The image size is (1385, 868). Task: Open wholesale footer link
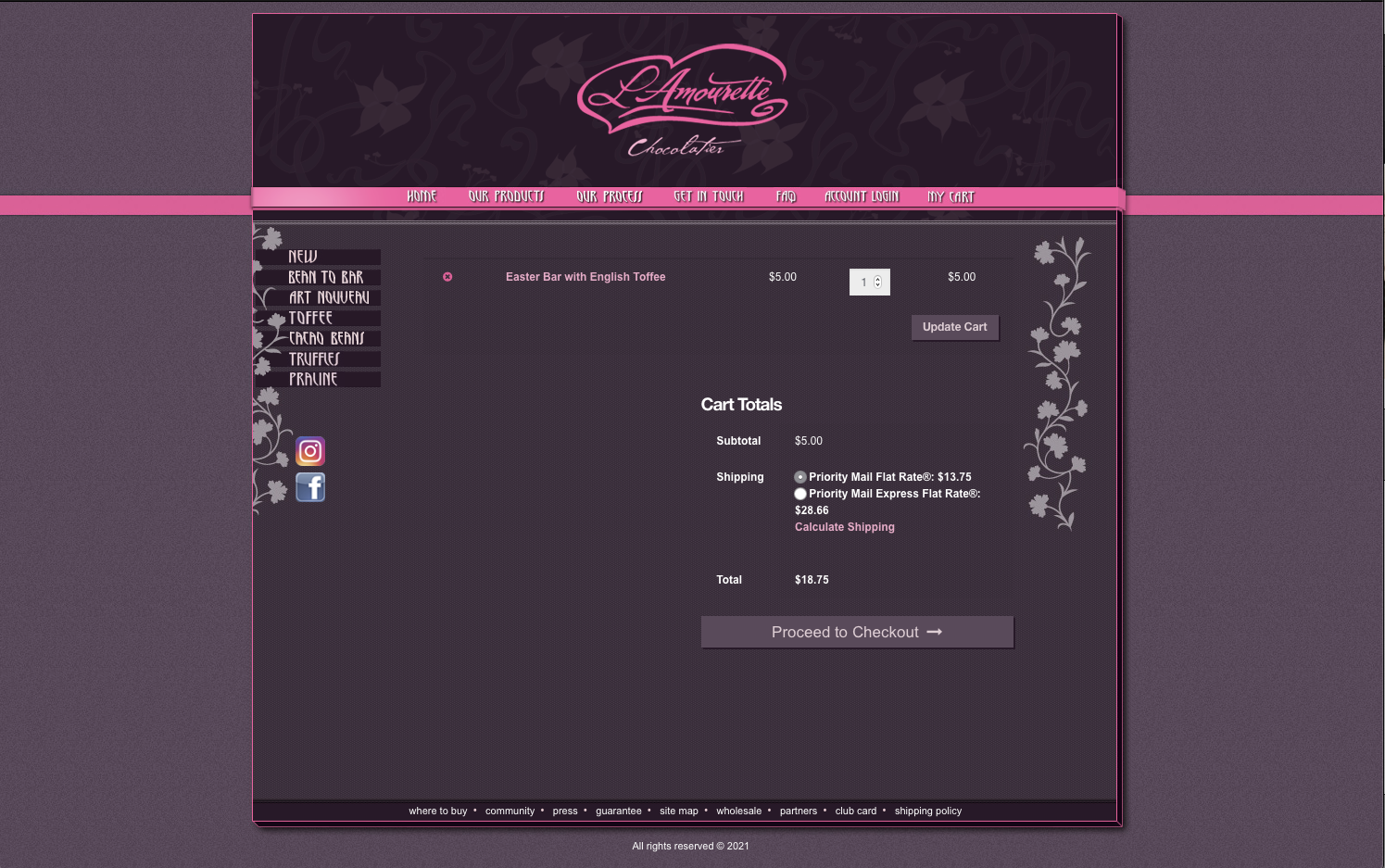coord(739,811)
